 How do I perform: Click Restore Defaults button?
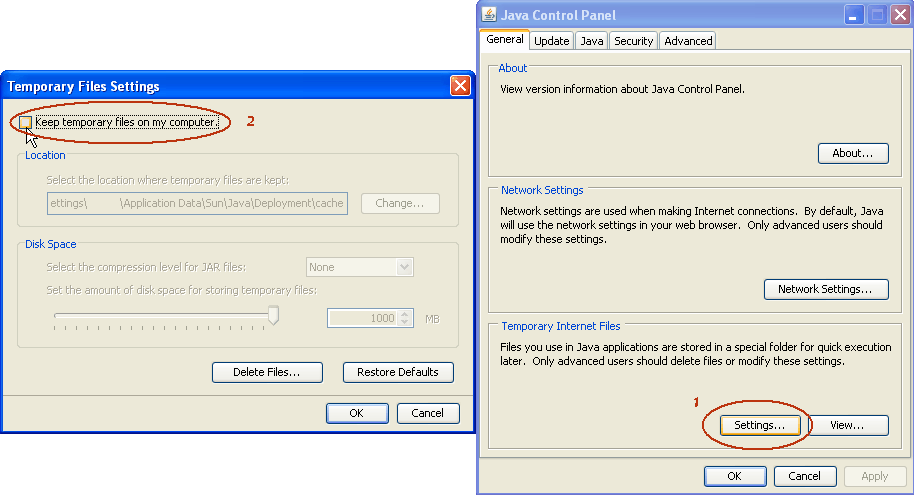click(x=398, y=373)
